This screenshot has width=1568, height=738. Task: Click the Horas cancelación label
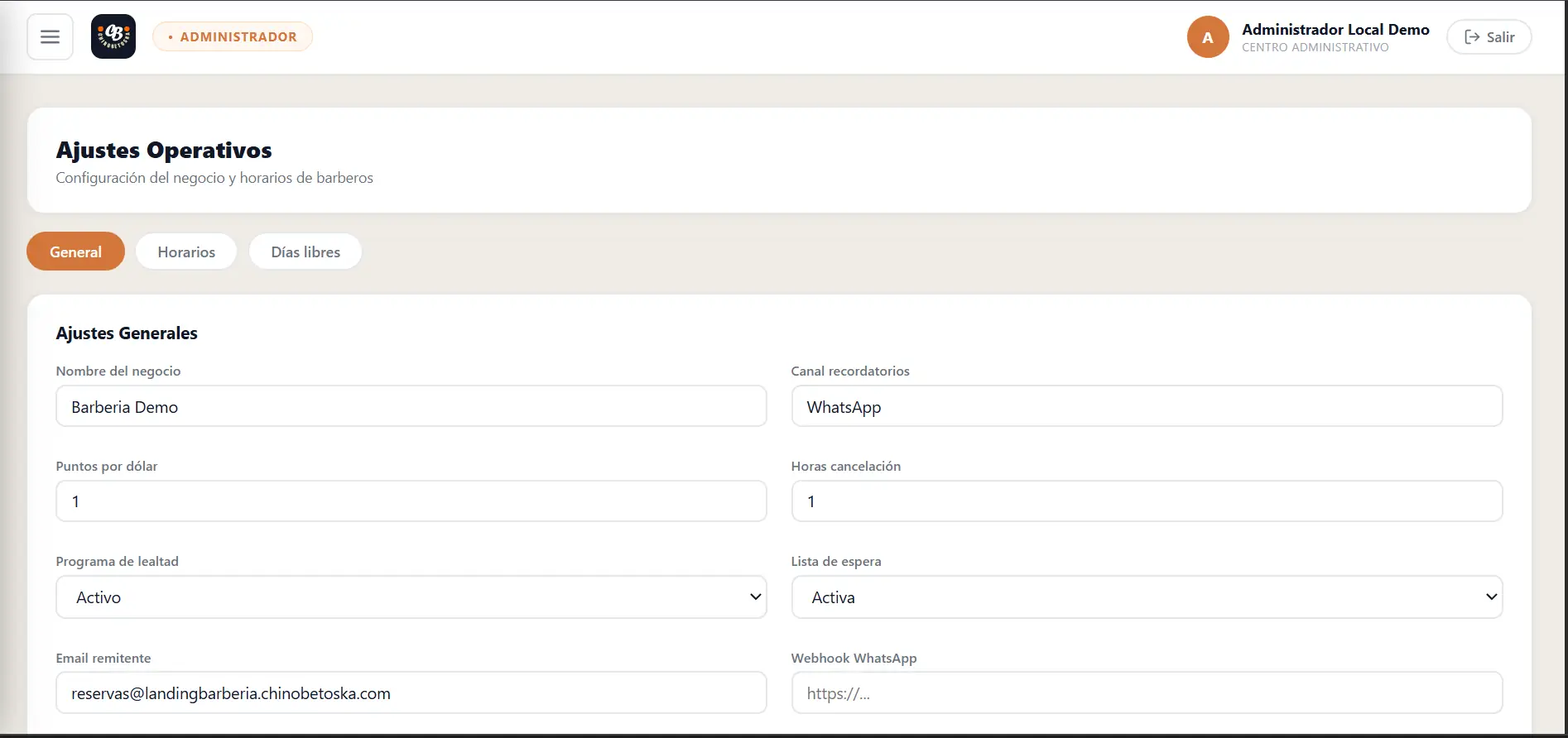[x=845, y=466]
